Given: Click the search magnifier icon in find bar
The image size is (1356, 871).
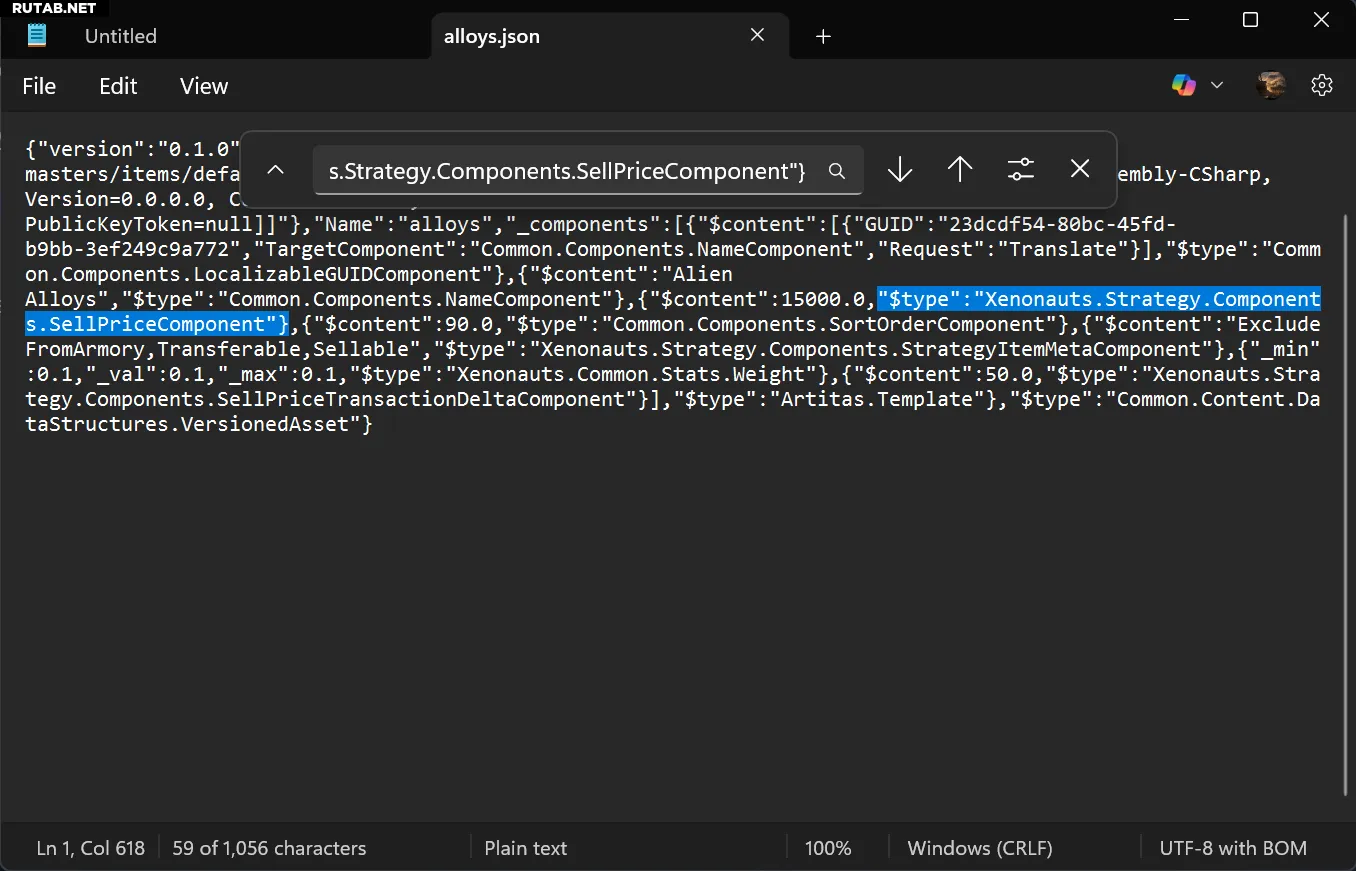Looking at the screenshot, I should tap(837, 171).
